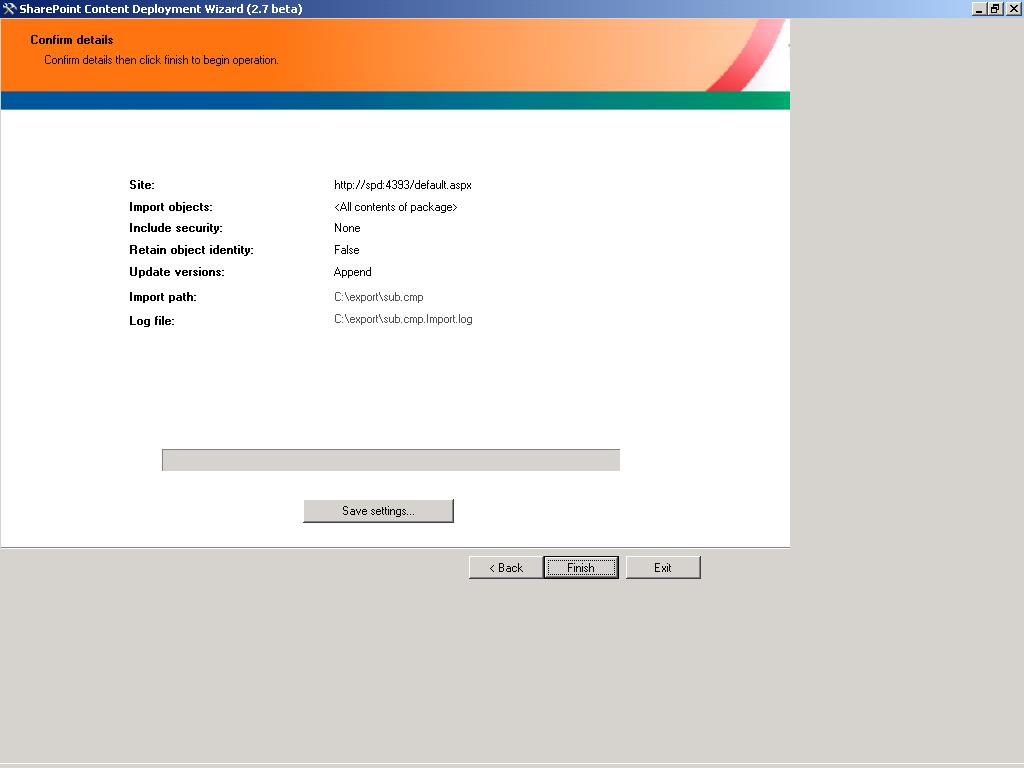Click the 'All contents of package' value
This screenshot has width=1024, height=768.
point(395,207)
